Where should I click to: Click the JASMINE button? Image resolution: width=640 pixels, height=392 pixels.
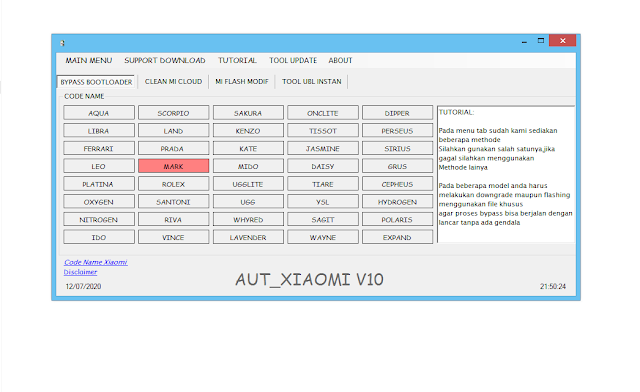point(323,148)
